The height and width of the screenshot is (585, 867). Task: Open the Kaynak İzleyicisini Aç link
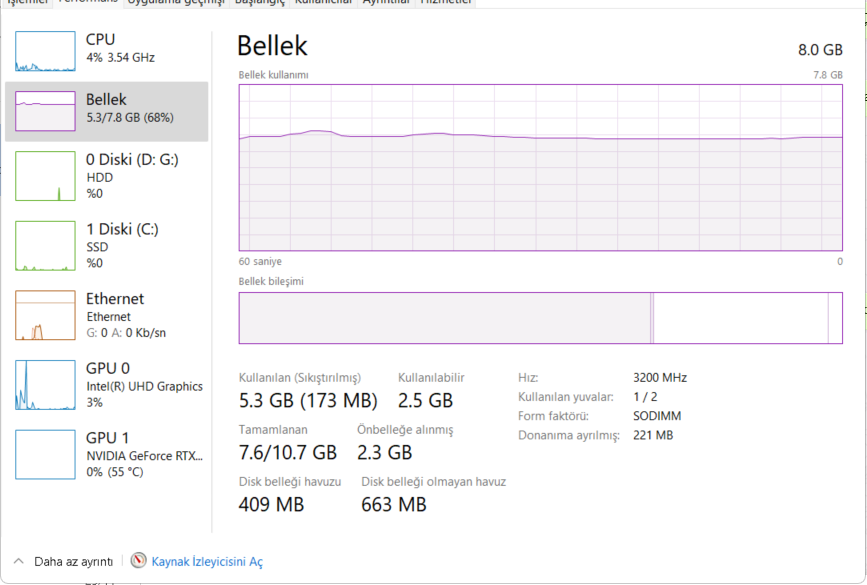point(207,562)
